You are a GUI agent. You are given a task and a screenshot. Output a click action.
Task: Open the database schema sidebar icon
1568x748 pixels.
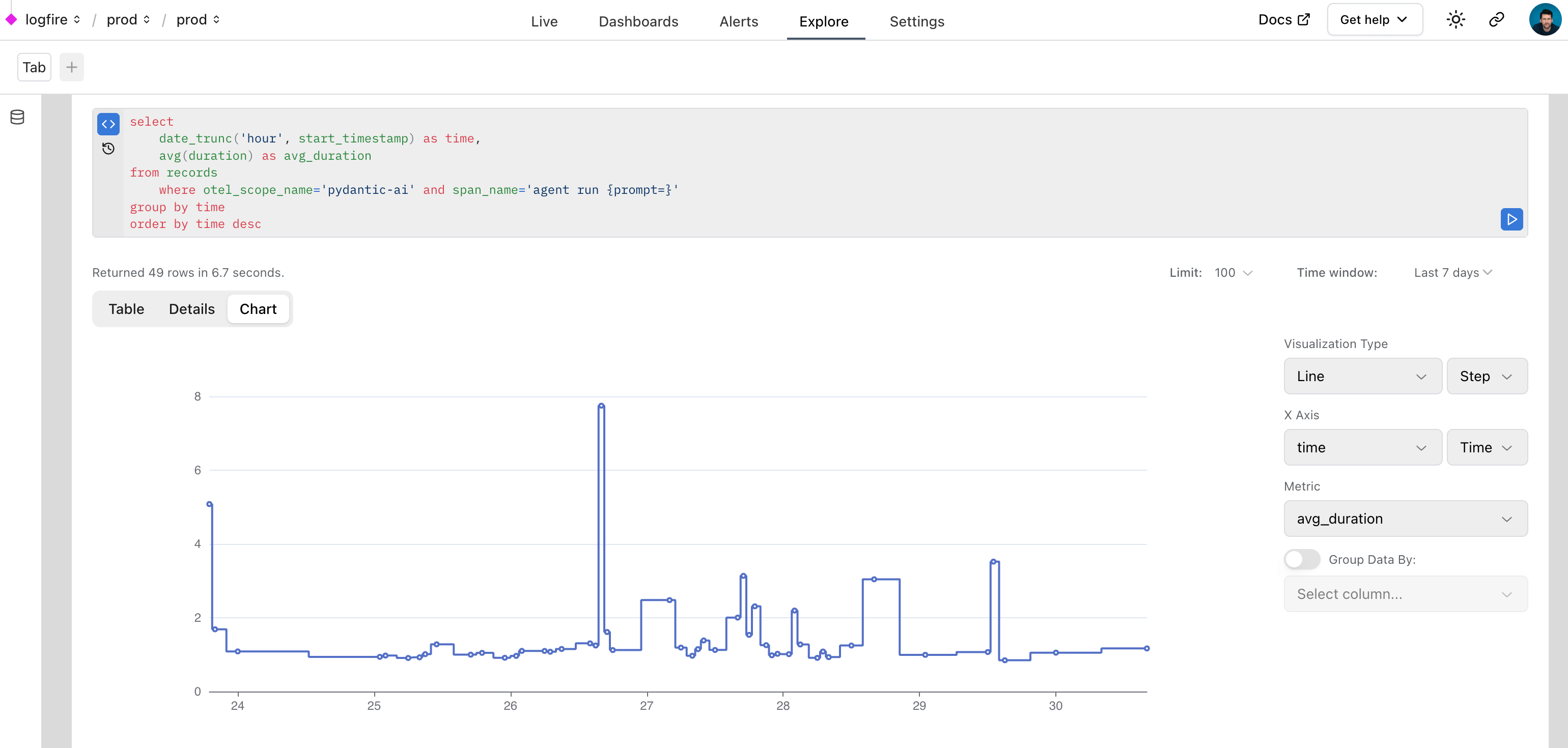click(x=16, y=117)
